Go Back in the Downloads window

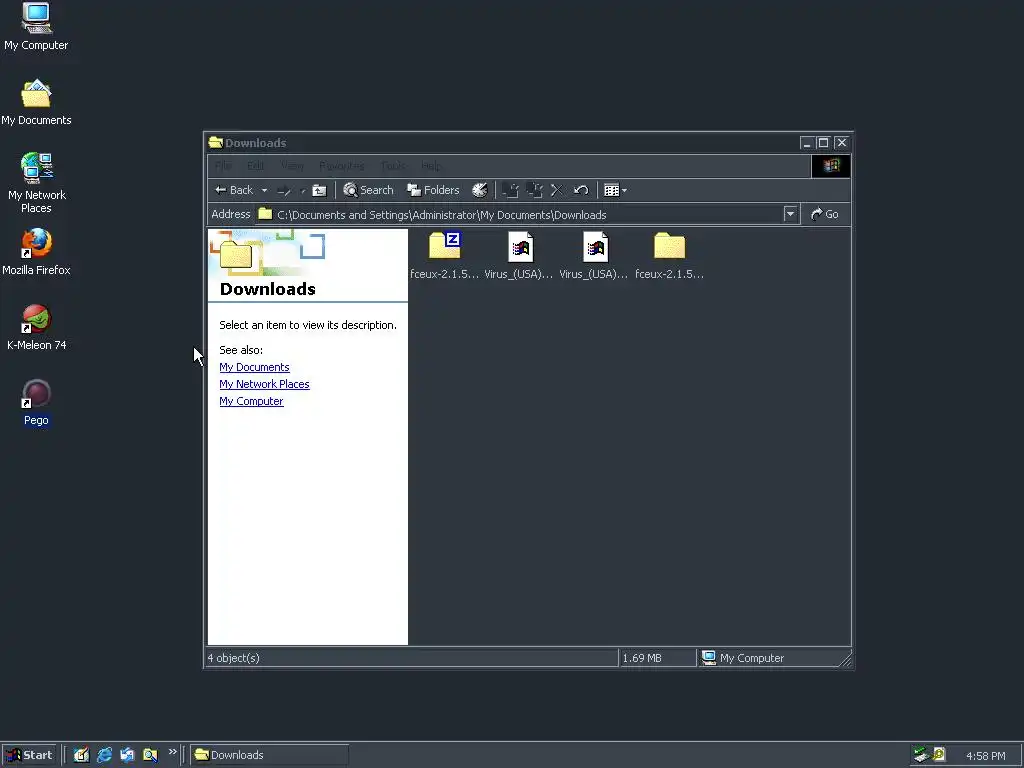[234, 190]
